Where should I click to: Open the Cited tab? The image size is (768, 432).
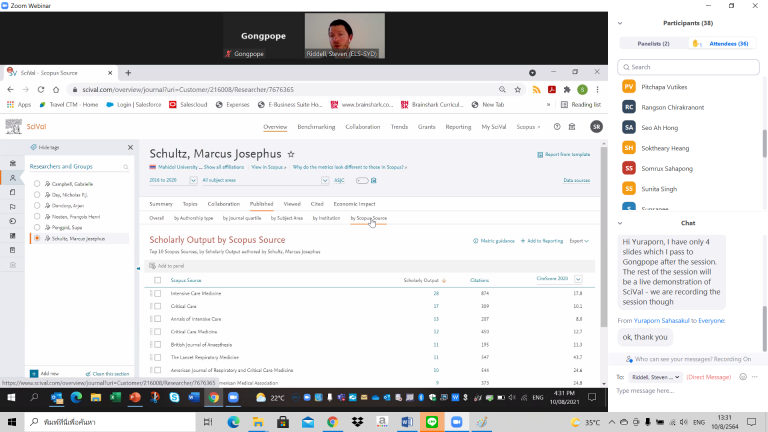[x=317, y=204]
